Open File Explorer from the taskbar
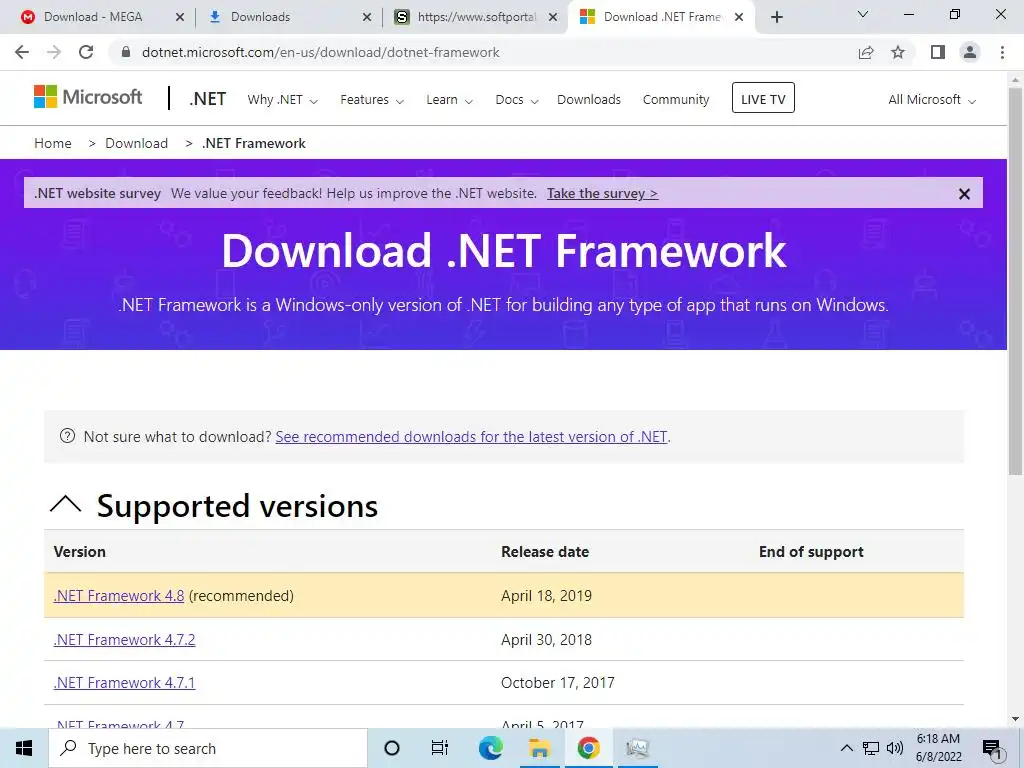This screenshot has width=1024, height=768. tap(539, 748)
